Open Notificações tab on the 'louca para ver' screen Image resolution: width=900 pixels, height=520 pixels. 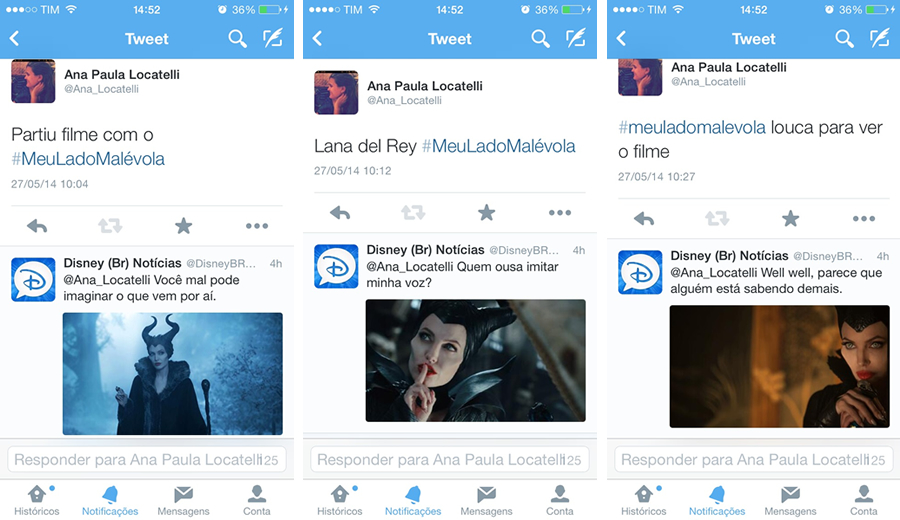[717, 500]
